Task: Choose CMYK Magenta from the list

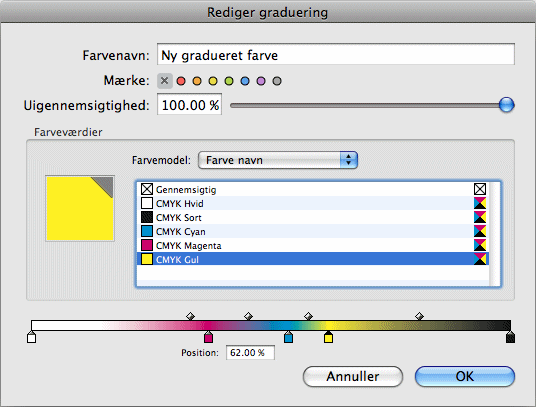Action: (x=313, y=245)
